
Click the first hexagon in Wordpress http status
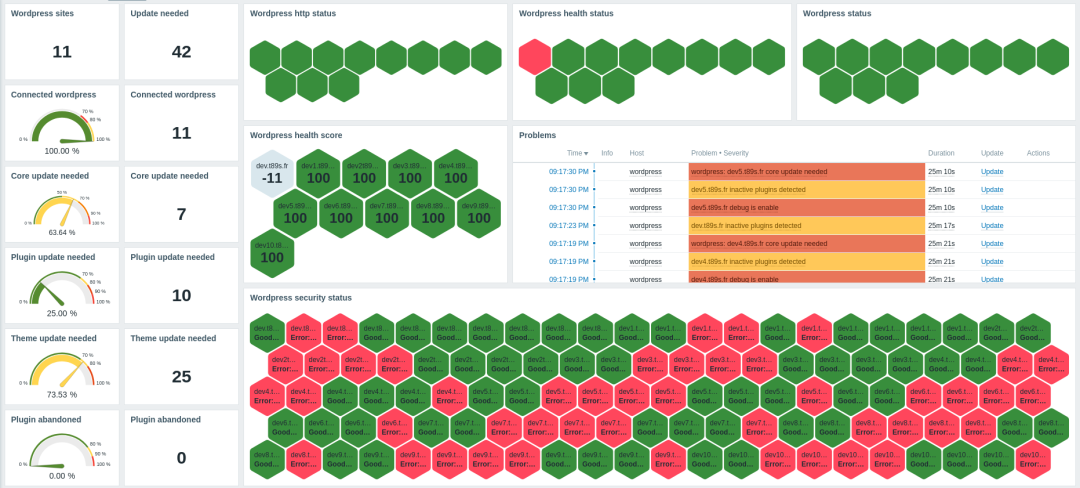[x=265, y=57]
